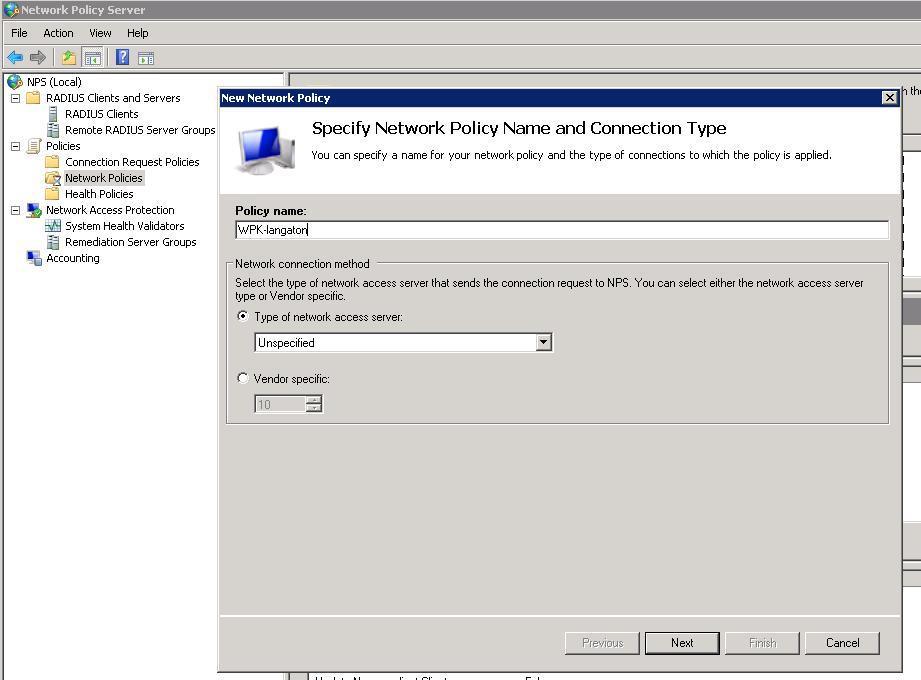Viewport: 921px width, 680px height.
Task: Collapse the Policies tree node
Action: click(16, 146)
